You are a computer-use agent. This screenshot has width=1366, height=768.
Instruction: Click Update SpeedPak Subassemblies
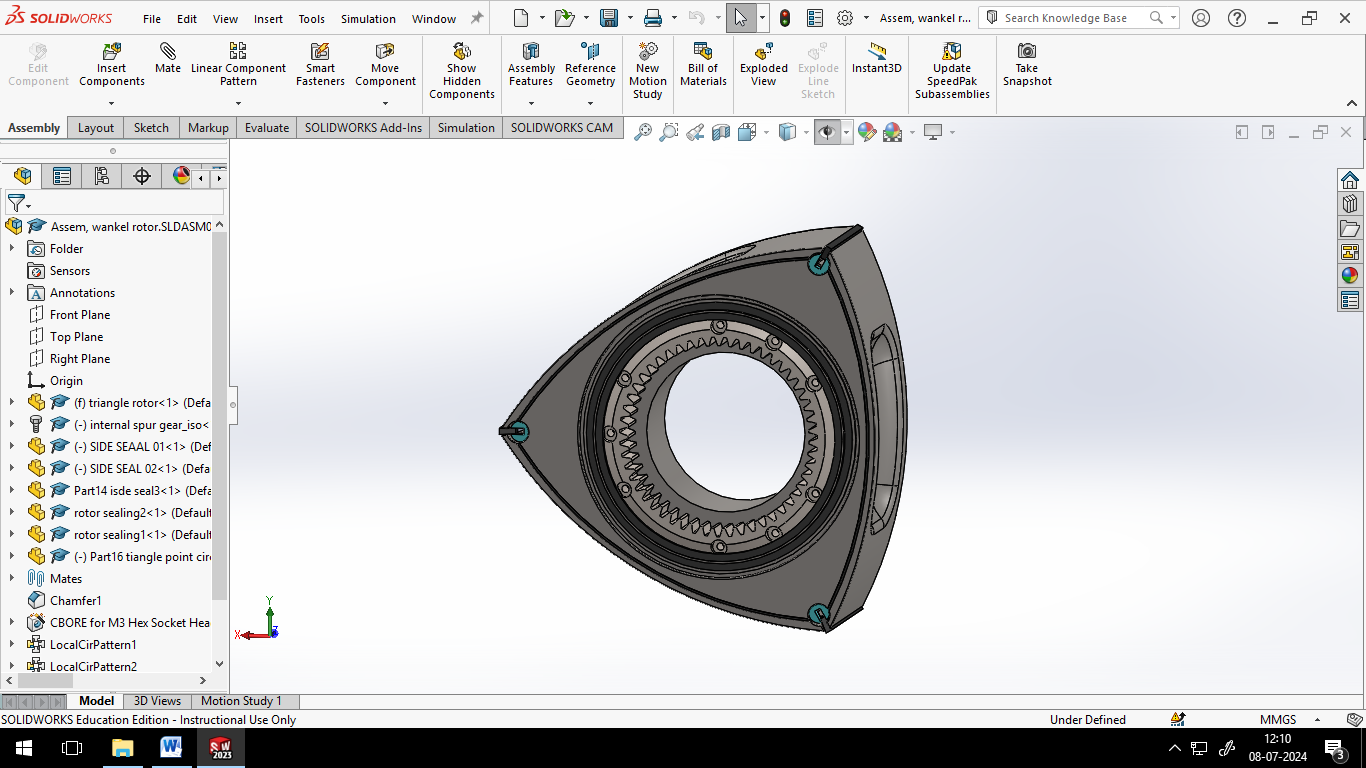point(952,71)
